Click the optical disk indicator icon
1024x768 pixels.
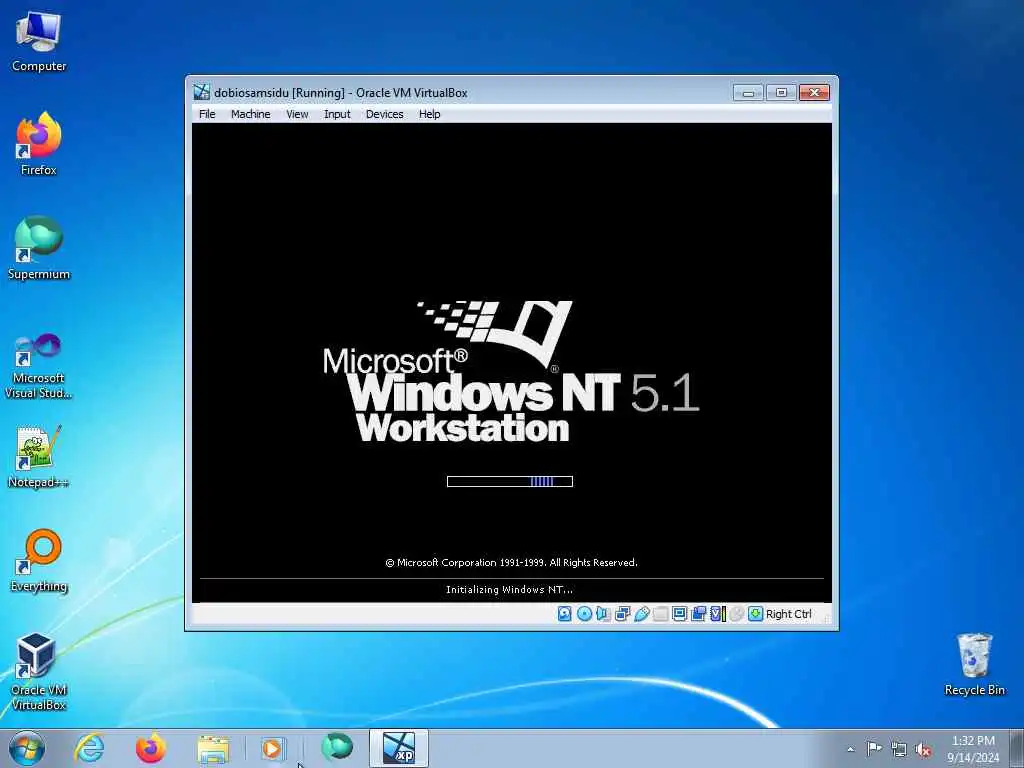tap(584, 614)
